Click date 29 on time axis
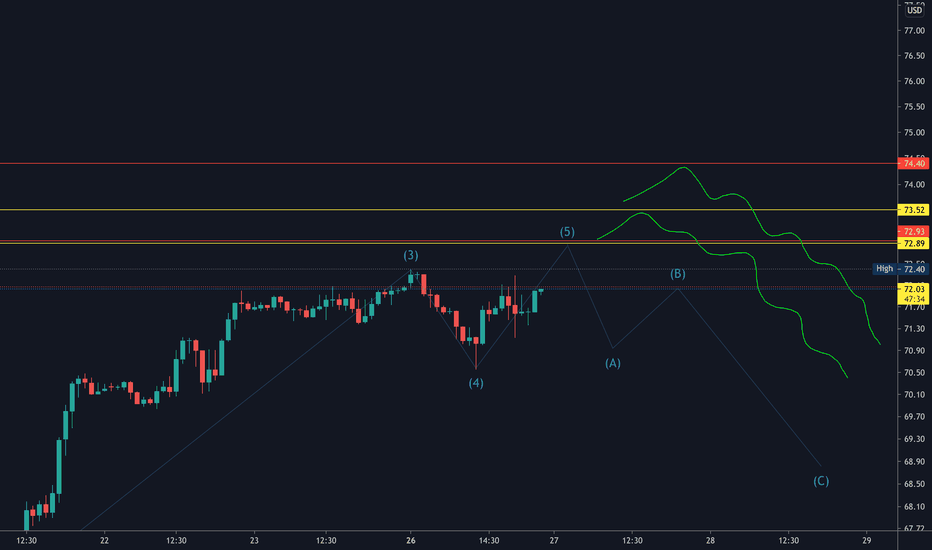The width and height of the screenshot is (932, 550). (x=867, y=540)
